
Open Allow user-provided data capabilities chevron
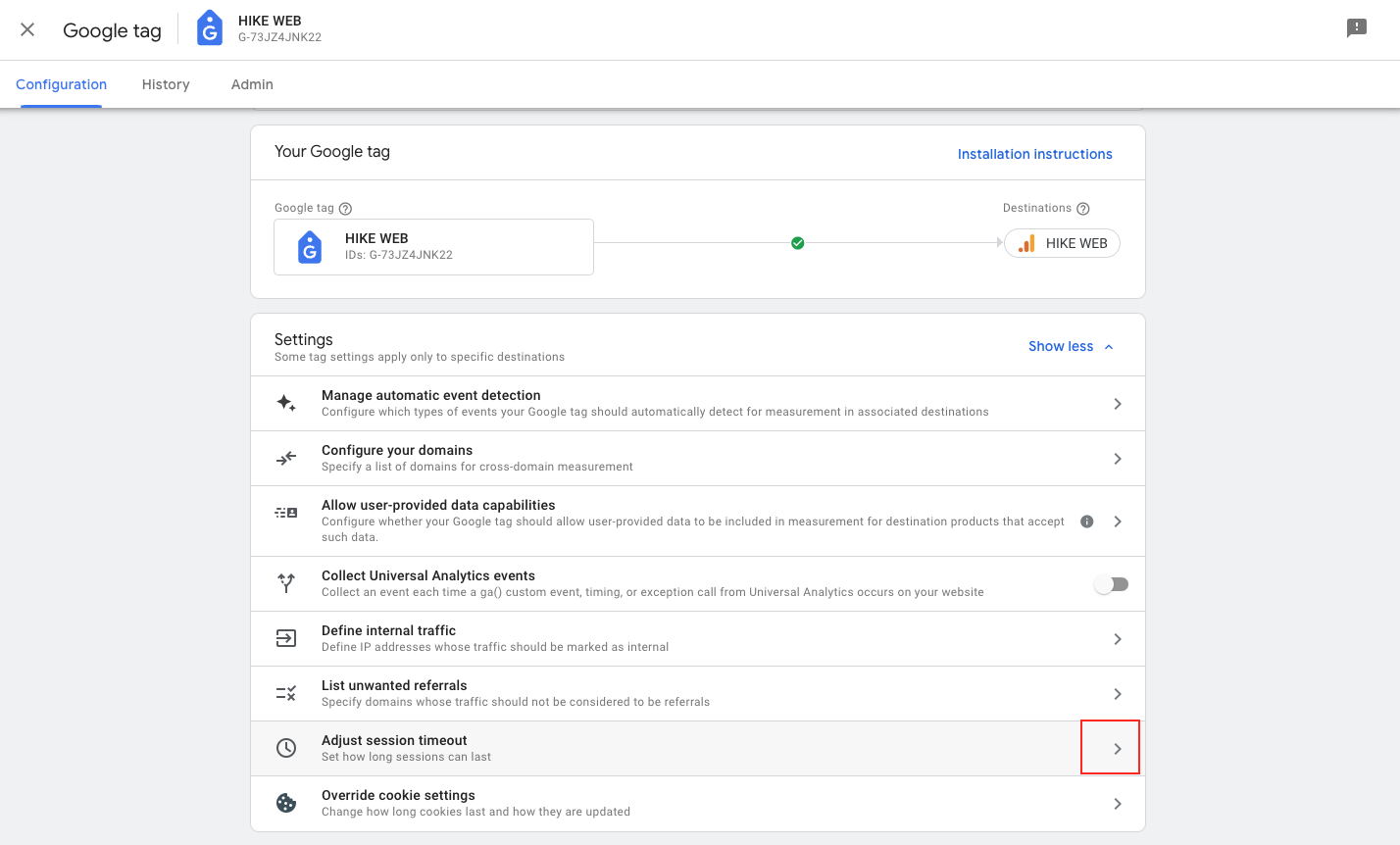point(1118,522)
